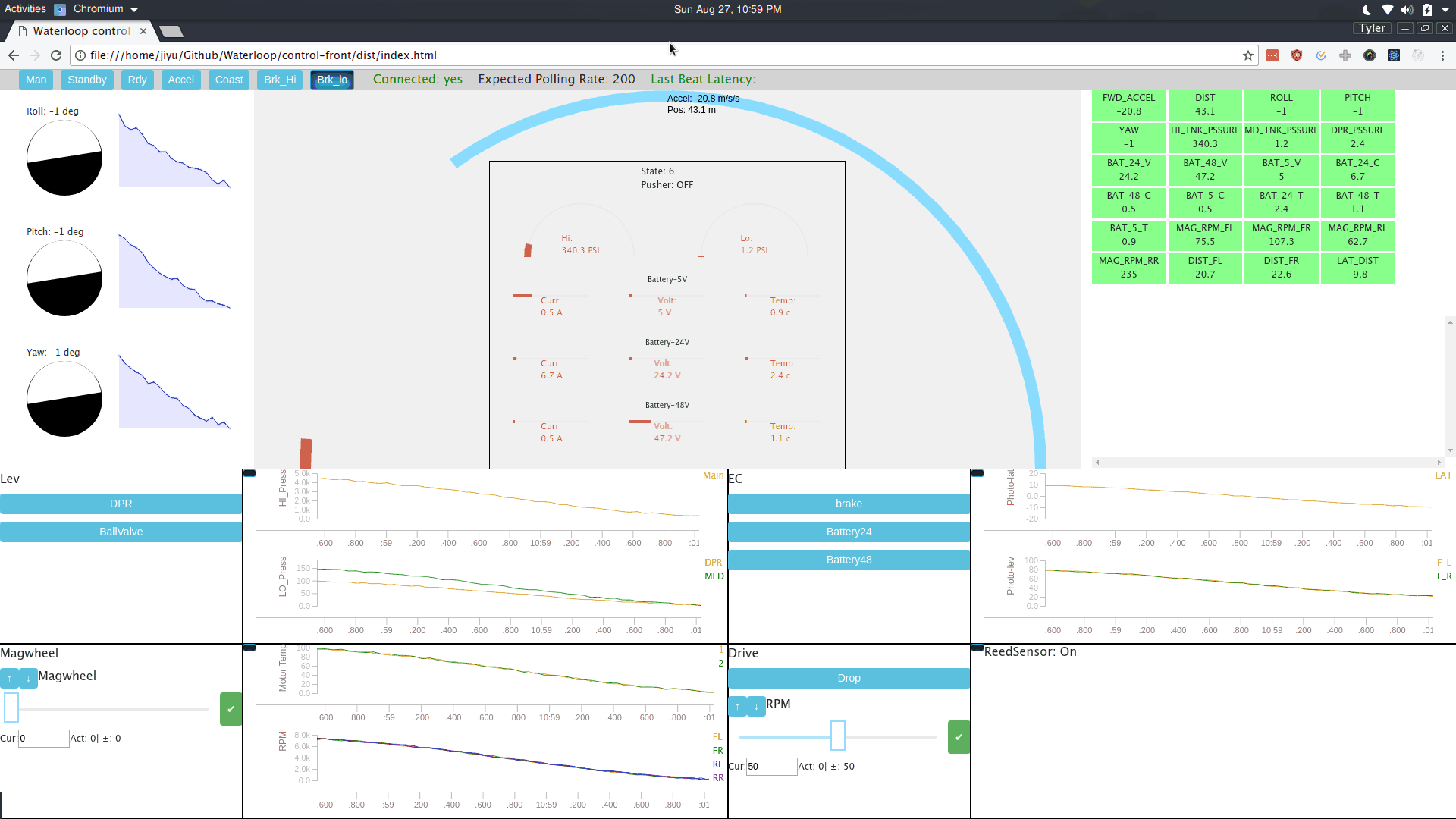The height and width of the screenshot is (819, 1456).
Task: Confirm RPM value with green checkmark
Action: (959, 737)
